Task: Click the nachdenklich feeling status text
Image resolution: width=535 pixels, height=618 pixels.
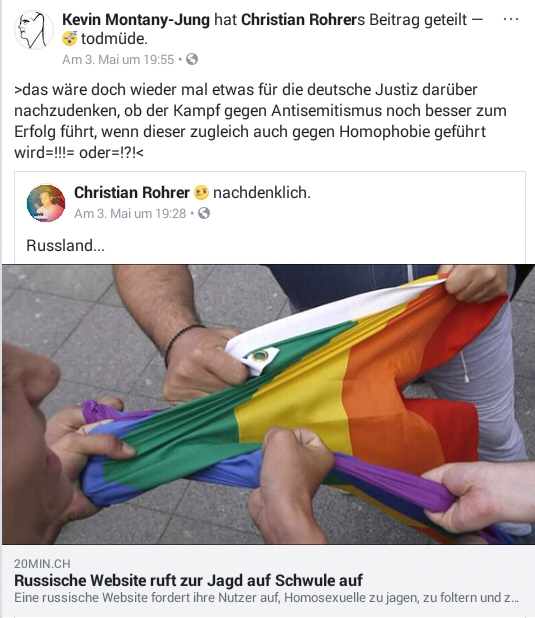Action: pyautogui.click(x=262, y=193)
